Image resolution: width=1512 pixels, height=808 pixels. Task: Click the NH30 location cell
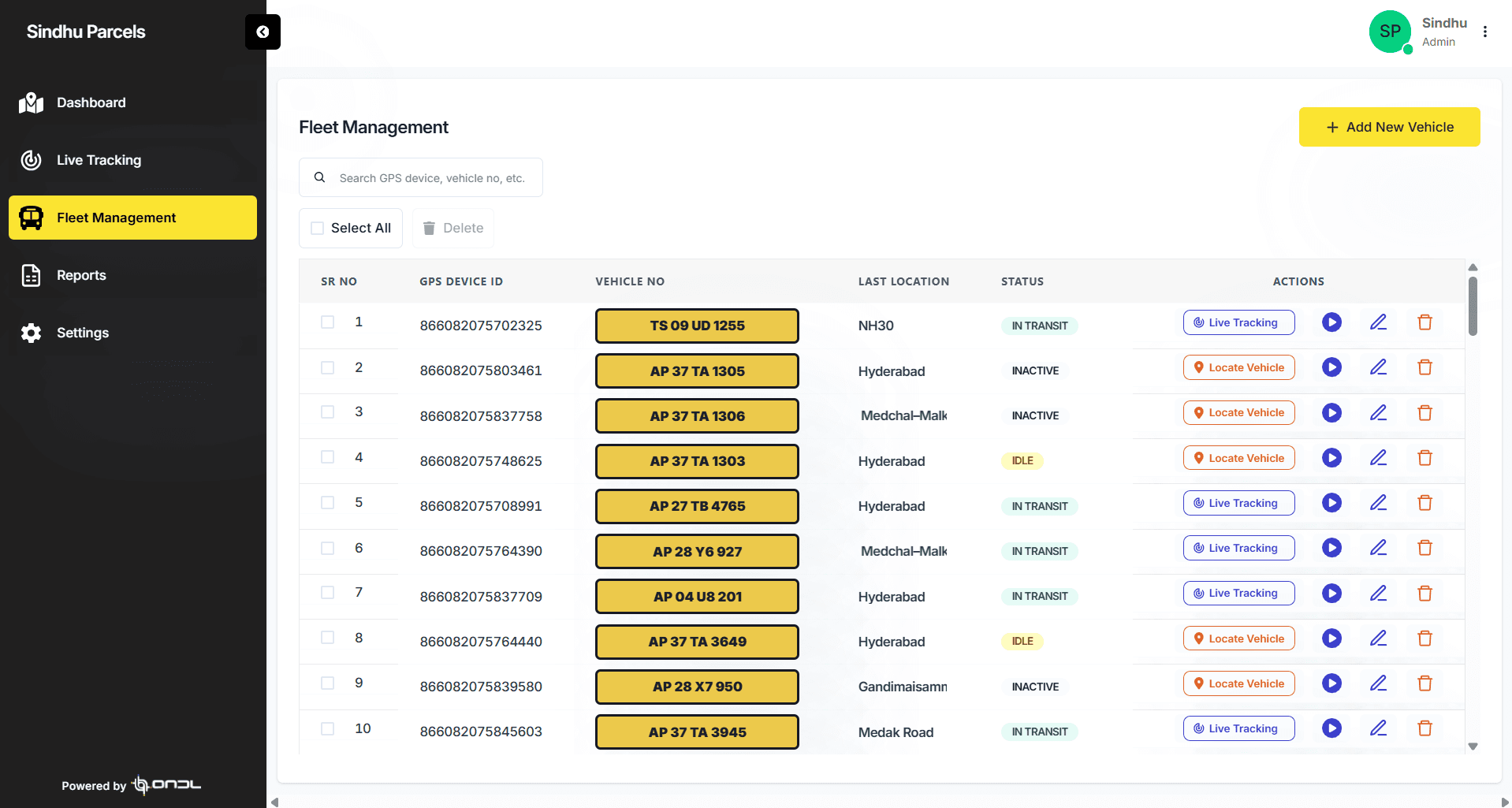[876, 326]
